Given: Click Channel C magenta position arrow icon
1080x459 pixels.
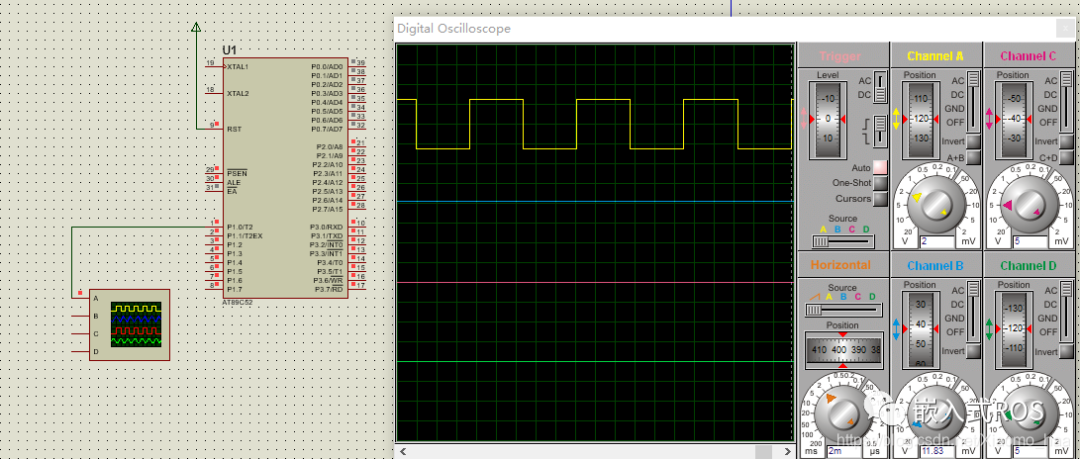Looking at the screenshot, I should [x=990, y=119].
